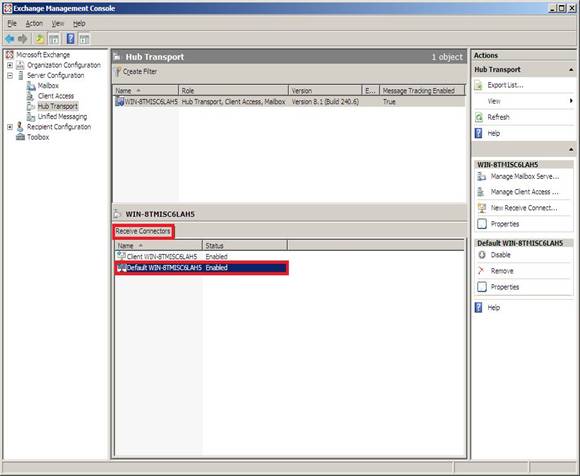The width and height of the screenshot is (580, 476).
Task: Click the Export List icon
Action: click(478, 85)
